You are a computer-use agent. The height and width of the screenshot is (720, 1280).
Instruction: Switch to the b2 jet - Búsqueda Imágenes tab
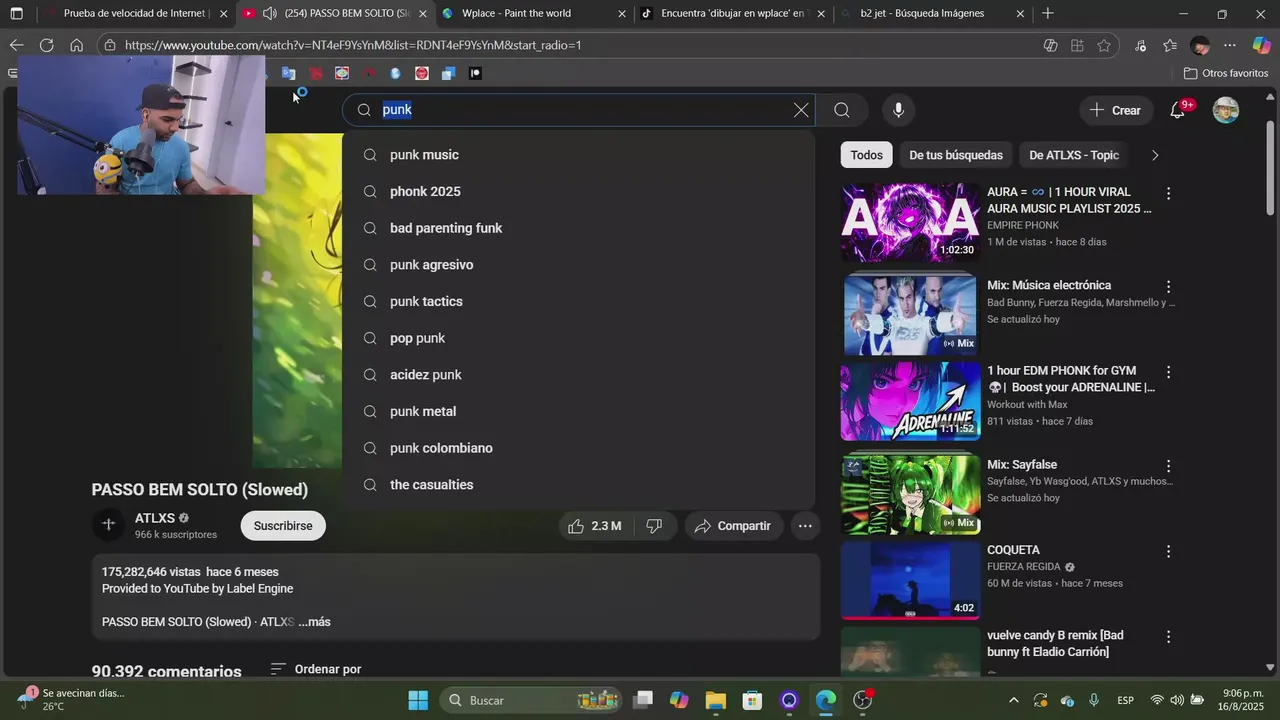click(x=933, y=14)
